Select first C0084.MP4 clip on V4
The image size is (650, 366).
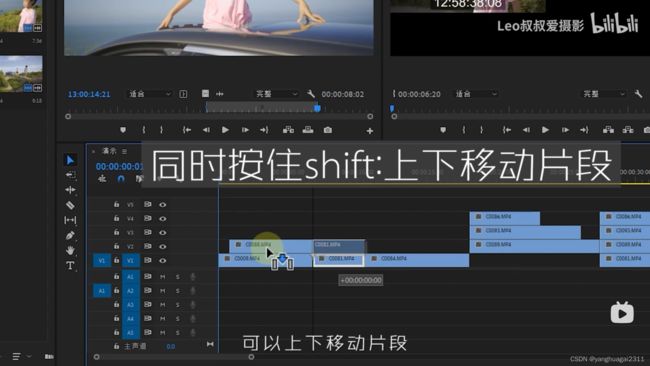pos(504,218)
